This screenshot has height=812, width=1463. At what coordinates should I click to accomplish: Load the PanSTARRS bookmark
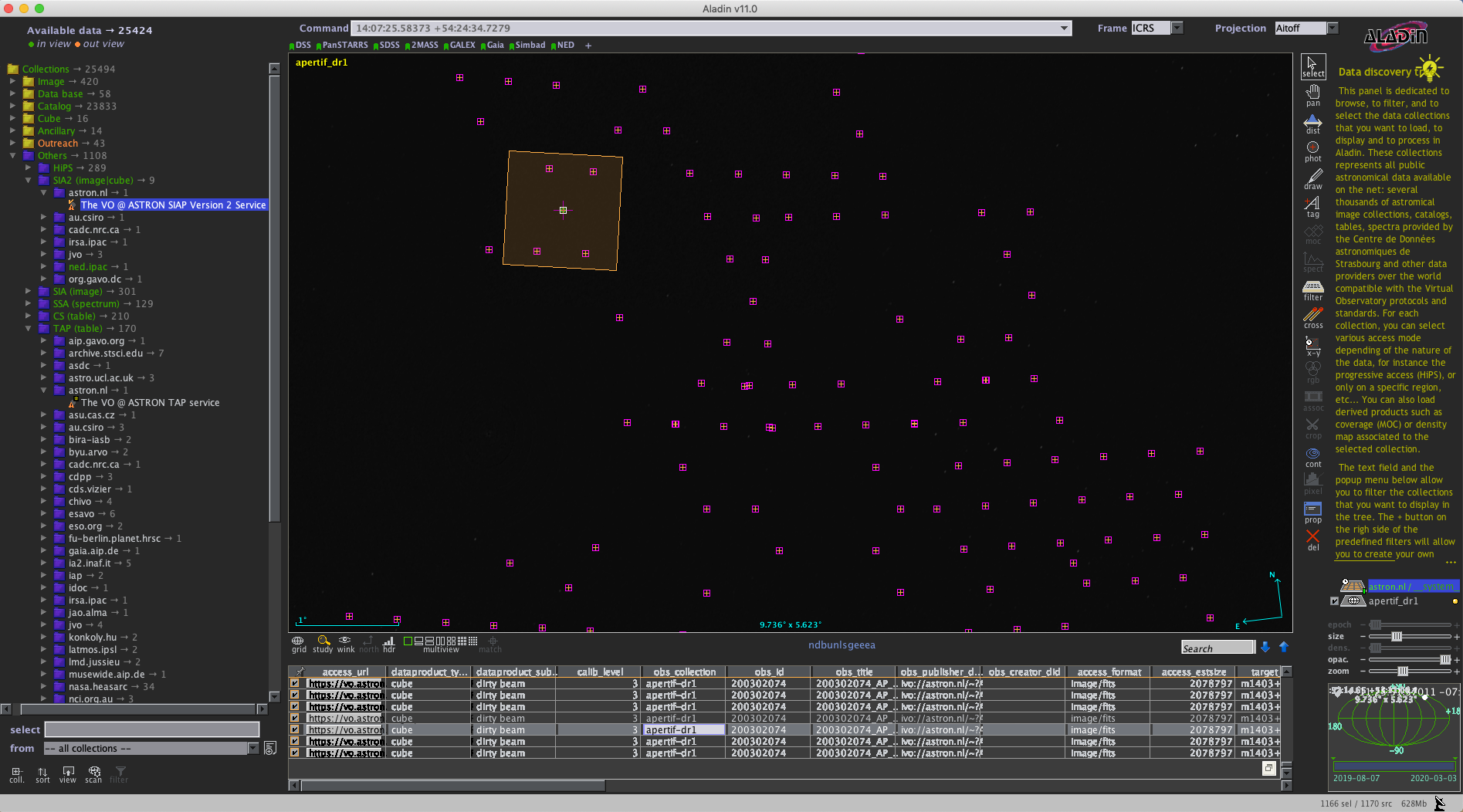(342, 46)
